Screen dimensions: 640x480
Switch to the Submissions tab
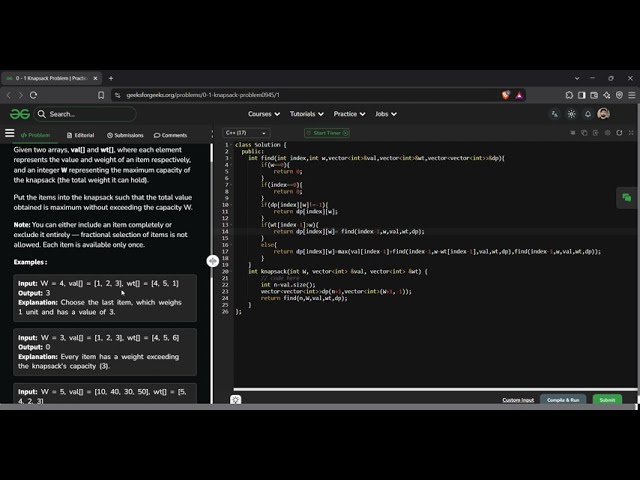(x=125, y=135)
